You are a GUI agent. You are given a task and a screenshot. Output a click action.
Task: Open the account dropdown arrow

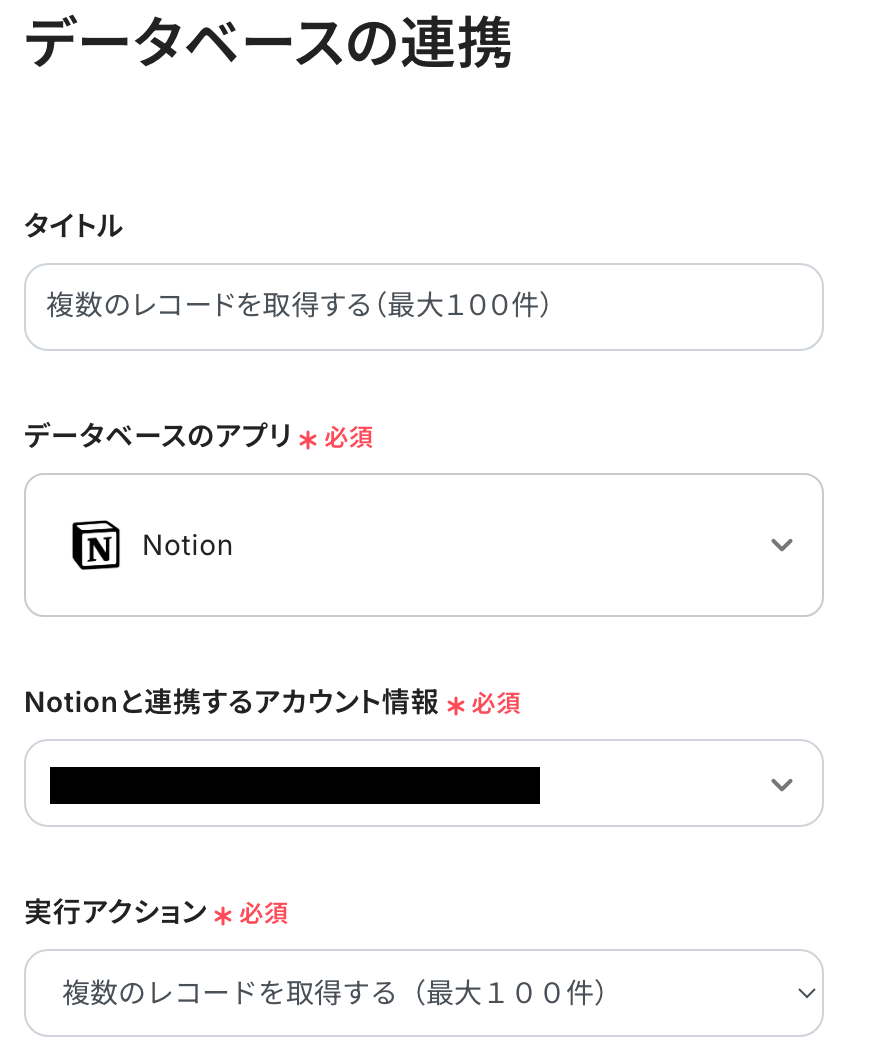pos(782,784)
